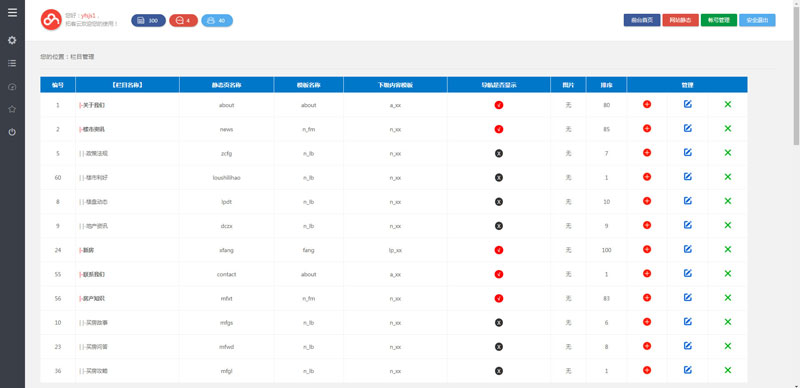800x388 pixels.
Task: Toggle the sidebar with the hamburger menu icon
Action: pyautogui.click(x=12, y=13)
